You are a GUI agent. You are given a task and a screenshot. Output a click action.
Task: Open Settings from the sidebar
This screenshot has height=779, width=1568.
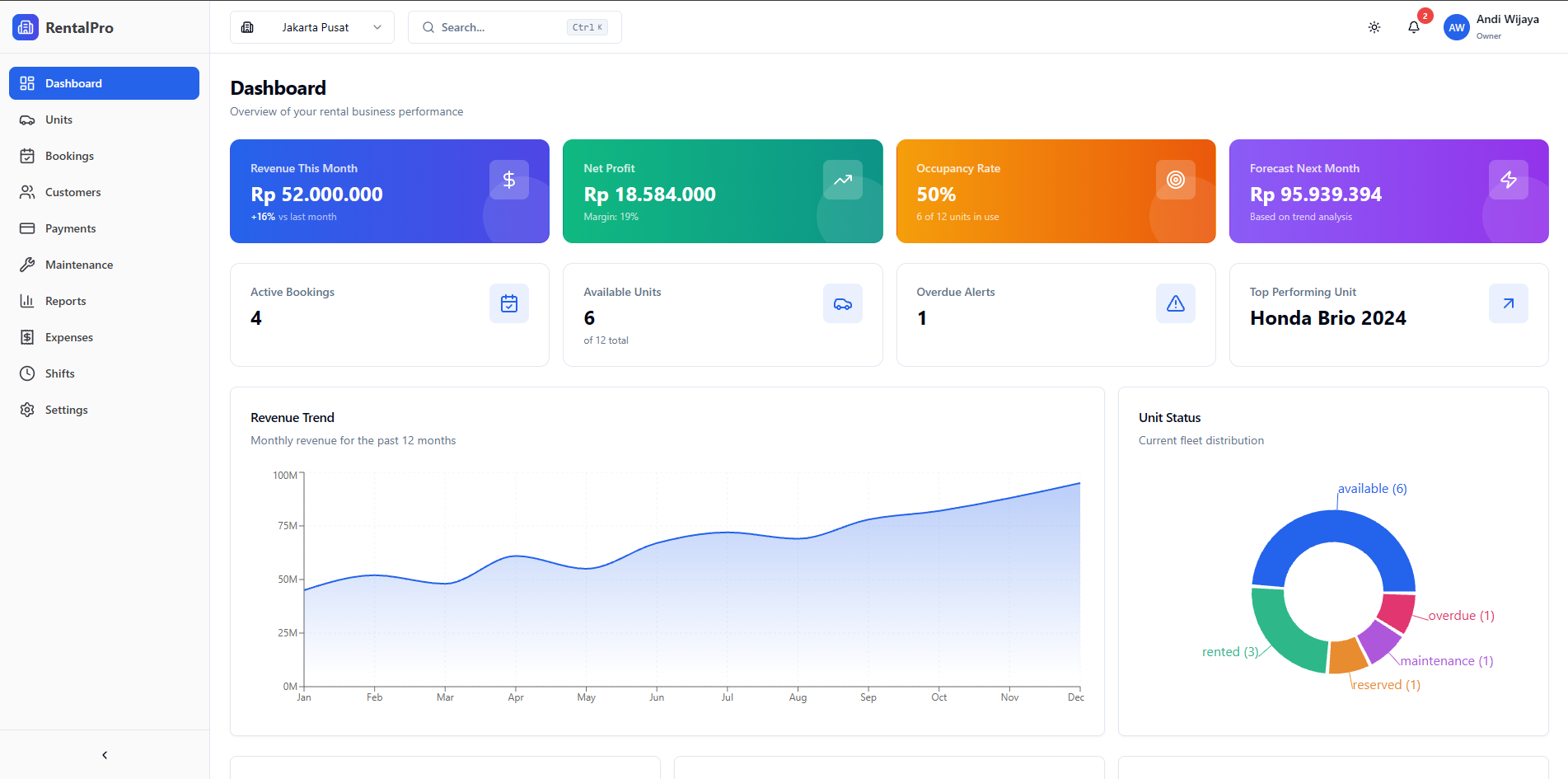pyautogui.click(x=66, y=410)
